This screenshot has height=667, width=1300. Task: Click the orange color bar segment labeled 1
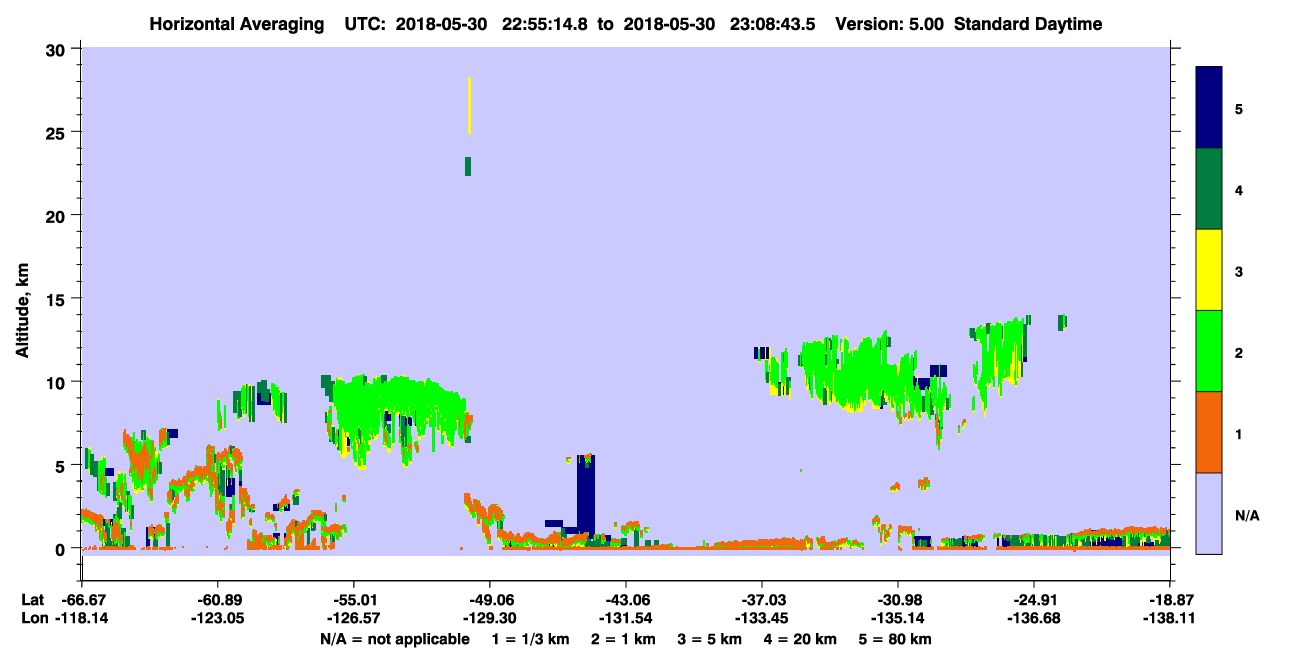1209,432
